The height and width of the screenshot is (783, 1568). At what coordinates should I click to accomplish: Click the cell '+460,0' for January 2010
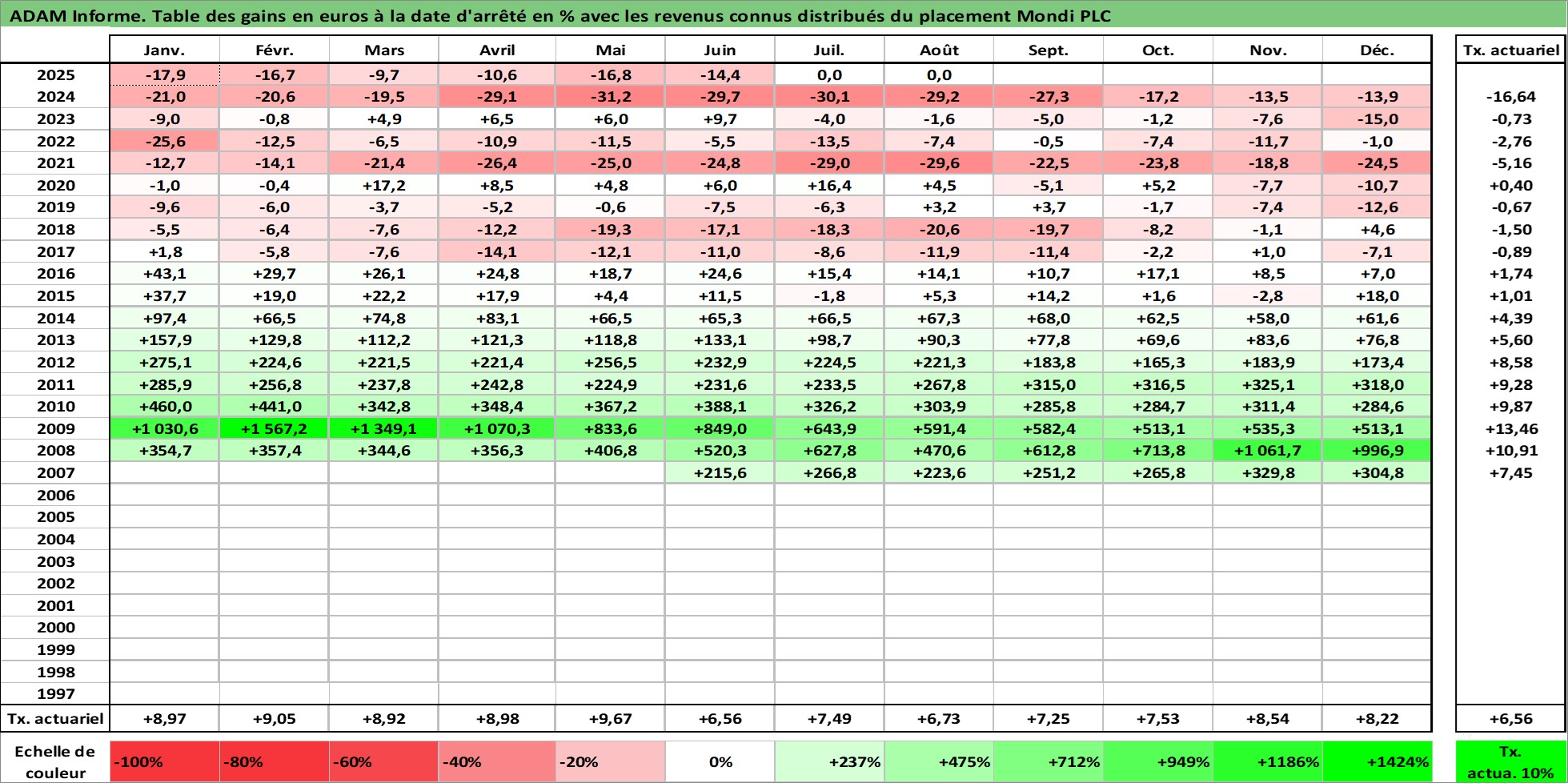[164, 406]
